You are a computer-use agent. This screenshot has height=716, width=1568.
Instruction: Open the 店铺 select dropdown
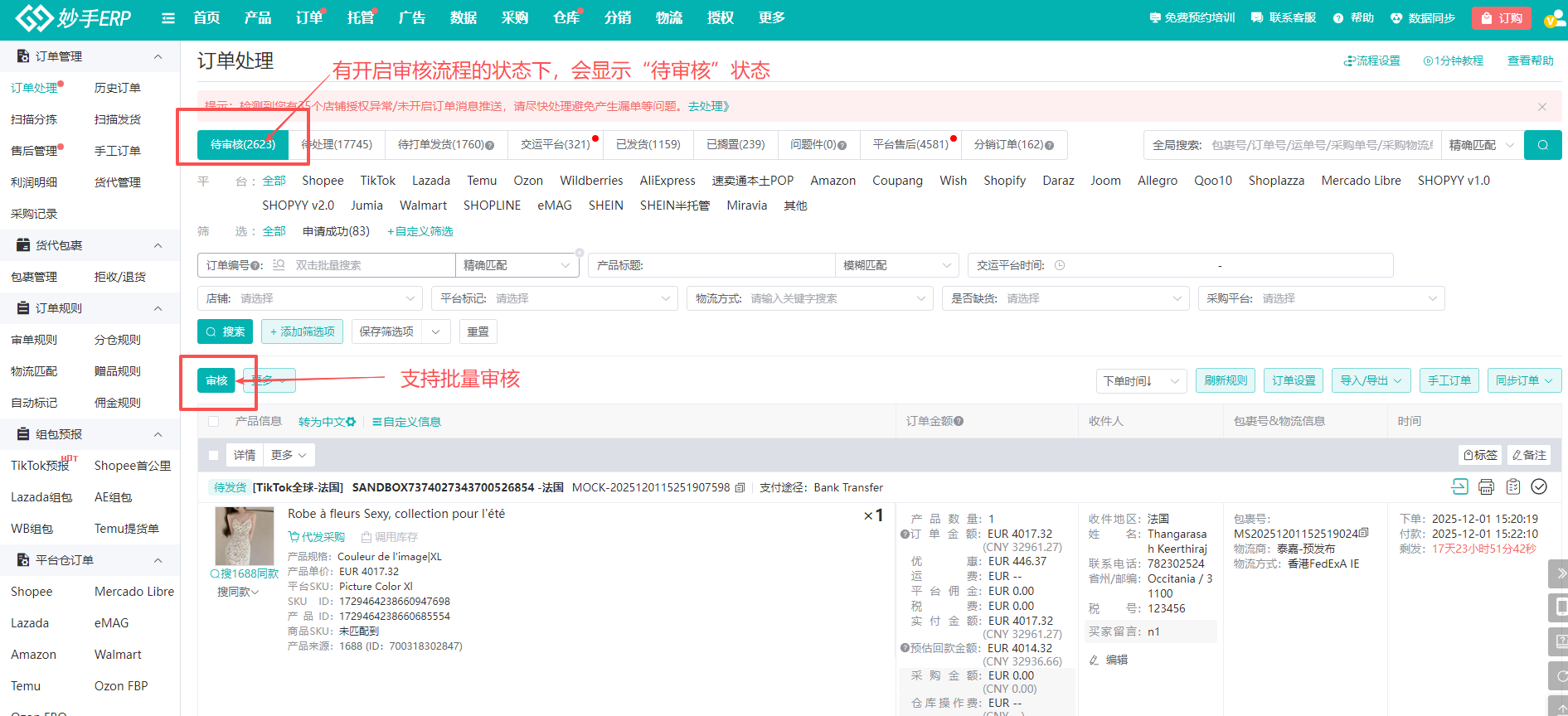point(310,298)
